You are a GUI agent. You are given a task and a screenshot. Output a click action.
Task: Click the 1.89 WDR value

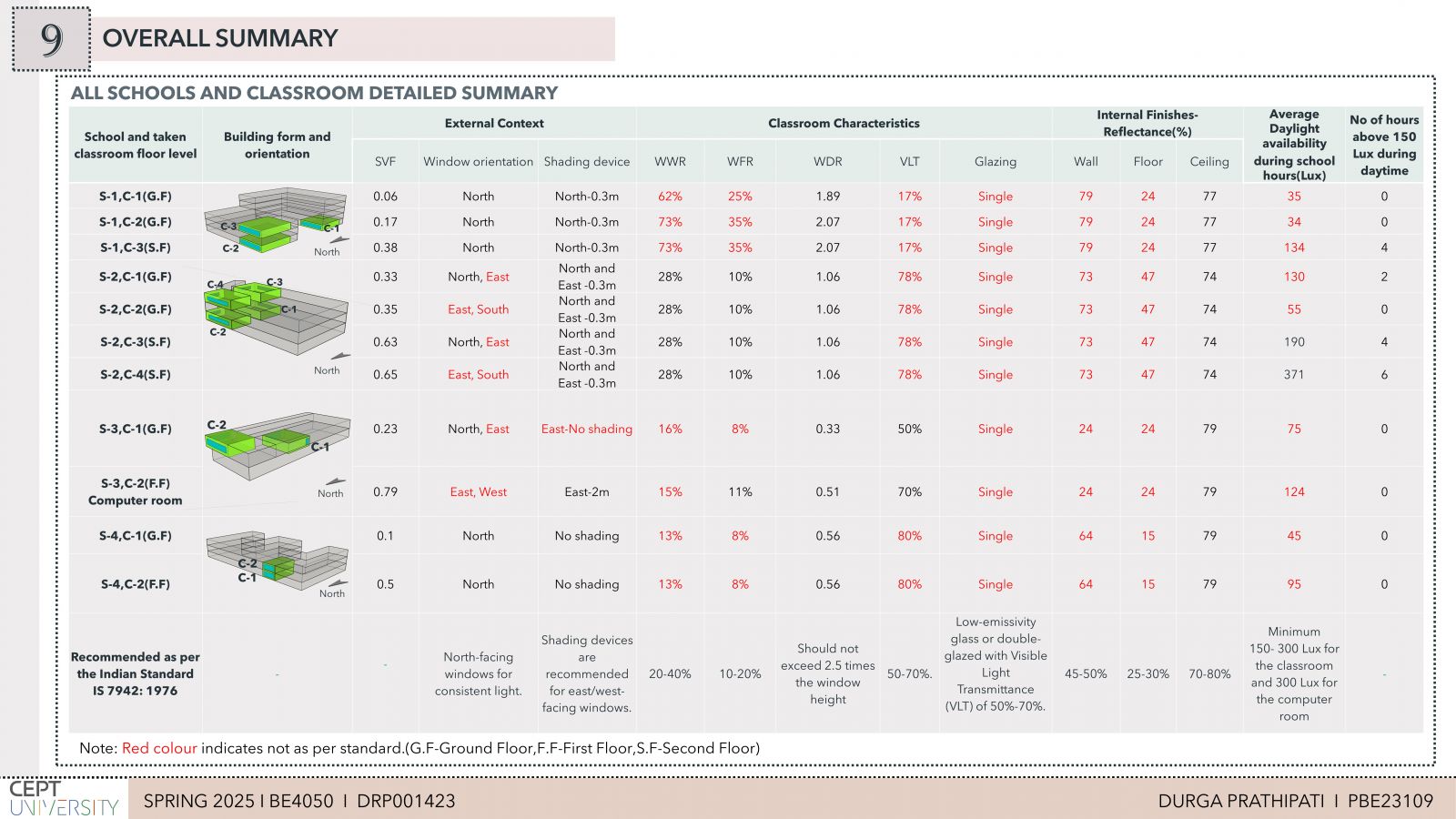point(828,196)
